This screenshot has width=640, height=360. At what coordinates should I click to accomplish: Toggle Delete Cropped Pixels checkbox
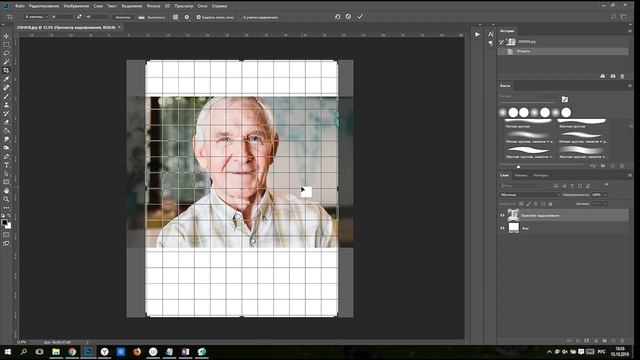tap(198, 17)
